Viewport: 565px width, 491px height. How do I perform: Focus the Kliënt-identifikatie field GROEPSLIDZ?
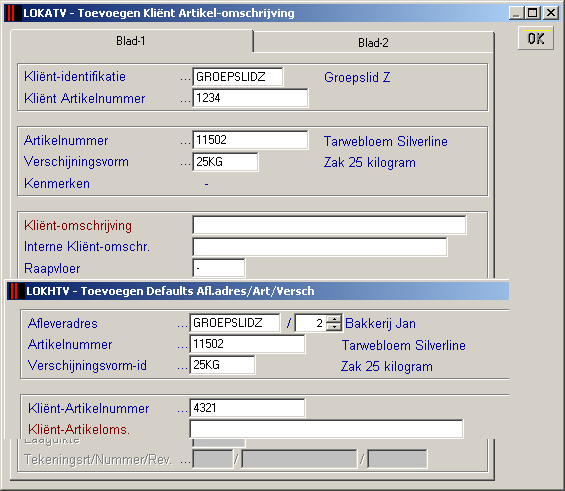[238, 77]
